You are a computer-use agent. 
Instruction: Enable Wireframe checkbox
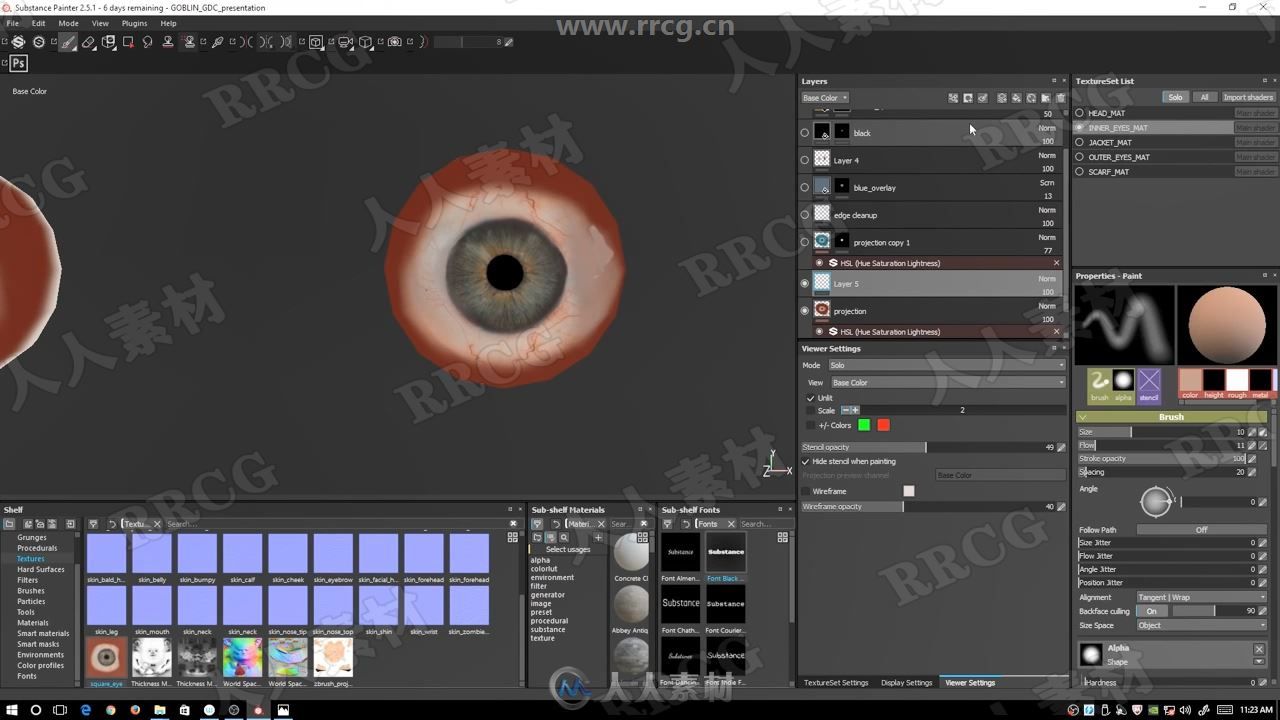tap(805, 491)
